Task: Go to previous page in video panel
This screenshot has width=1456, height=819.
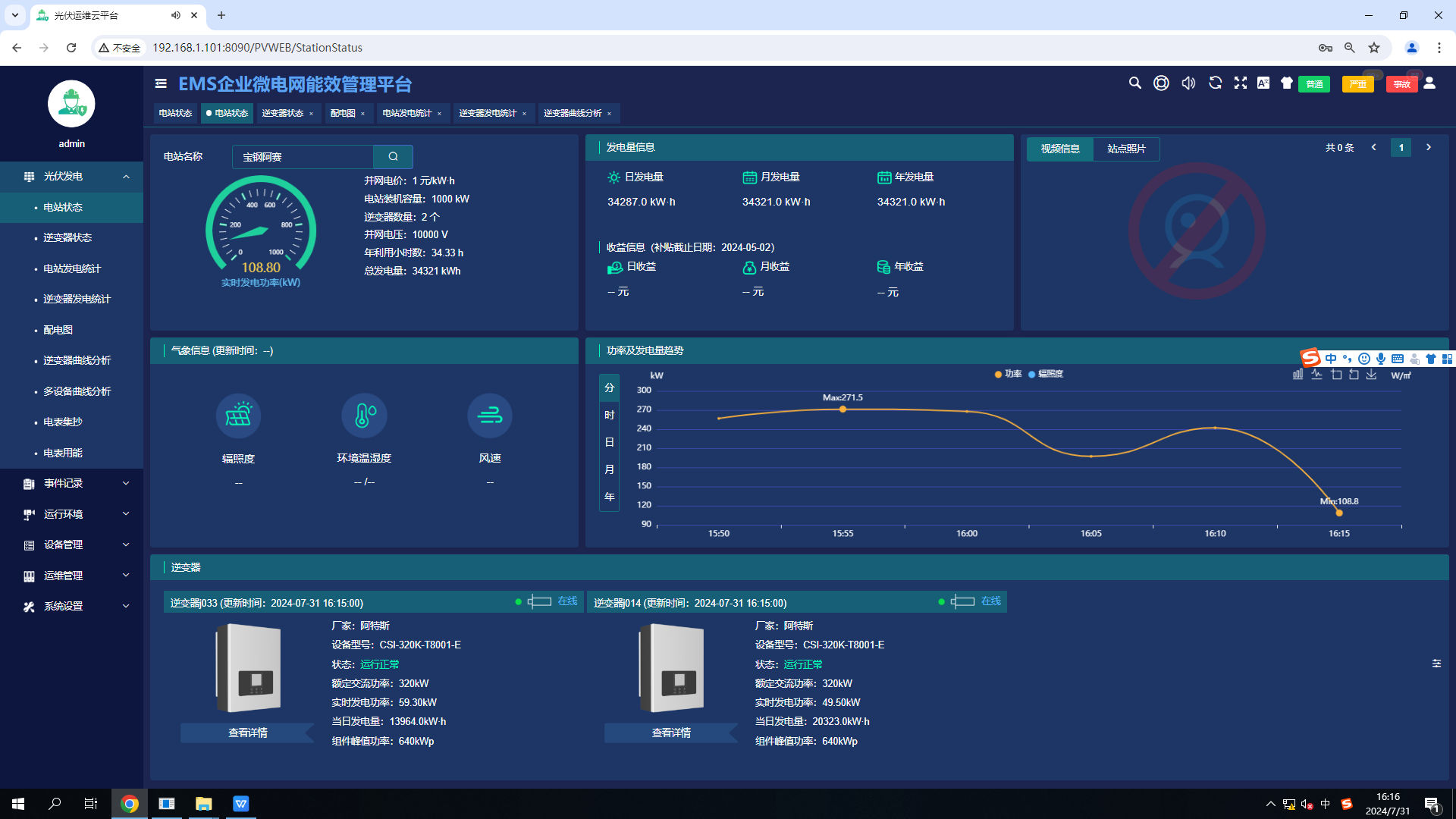Action: click(x=1373, y=148)
